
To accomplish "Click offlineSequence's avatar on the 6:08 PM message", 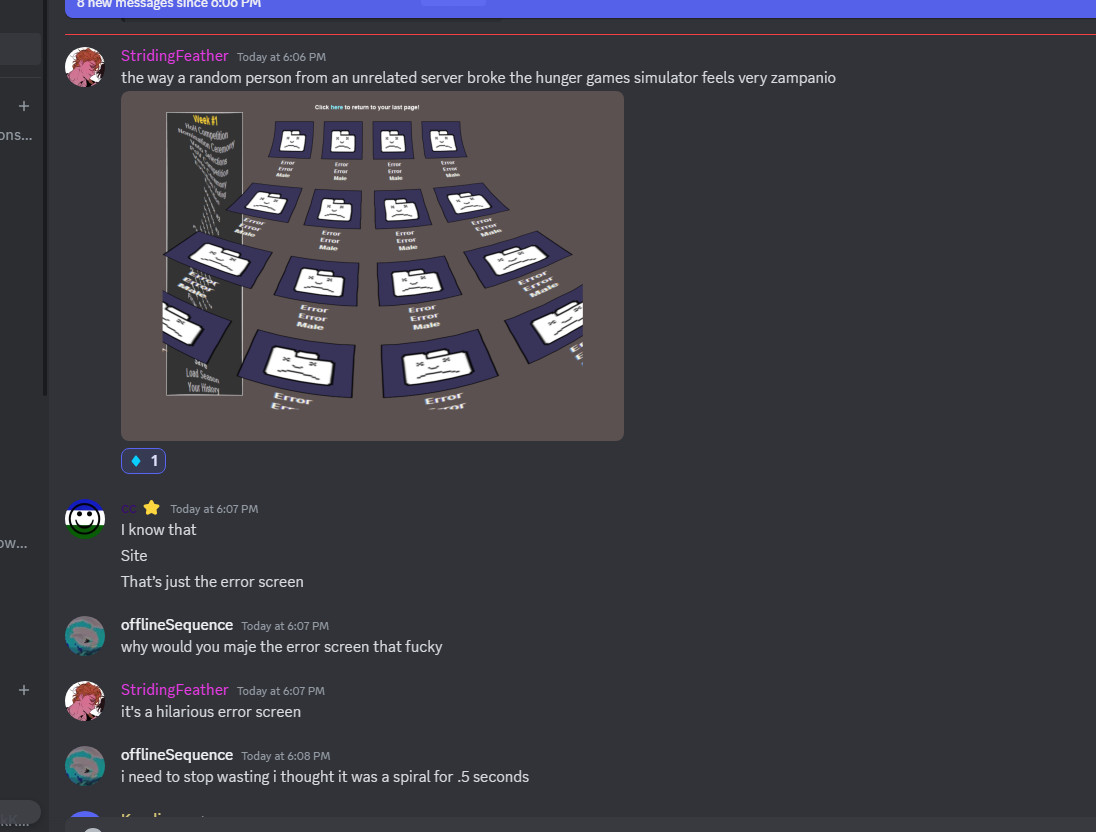I will [85, 766].
